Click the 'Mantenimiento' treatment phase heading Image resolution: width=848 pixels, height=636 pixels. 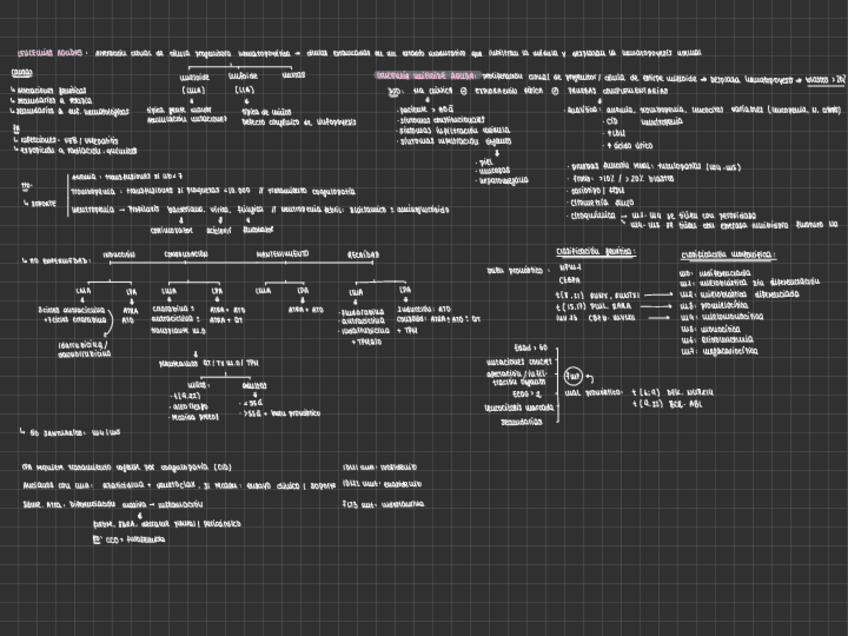282,255
